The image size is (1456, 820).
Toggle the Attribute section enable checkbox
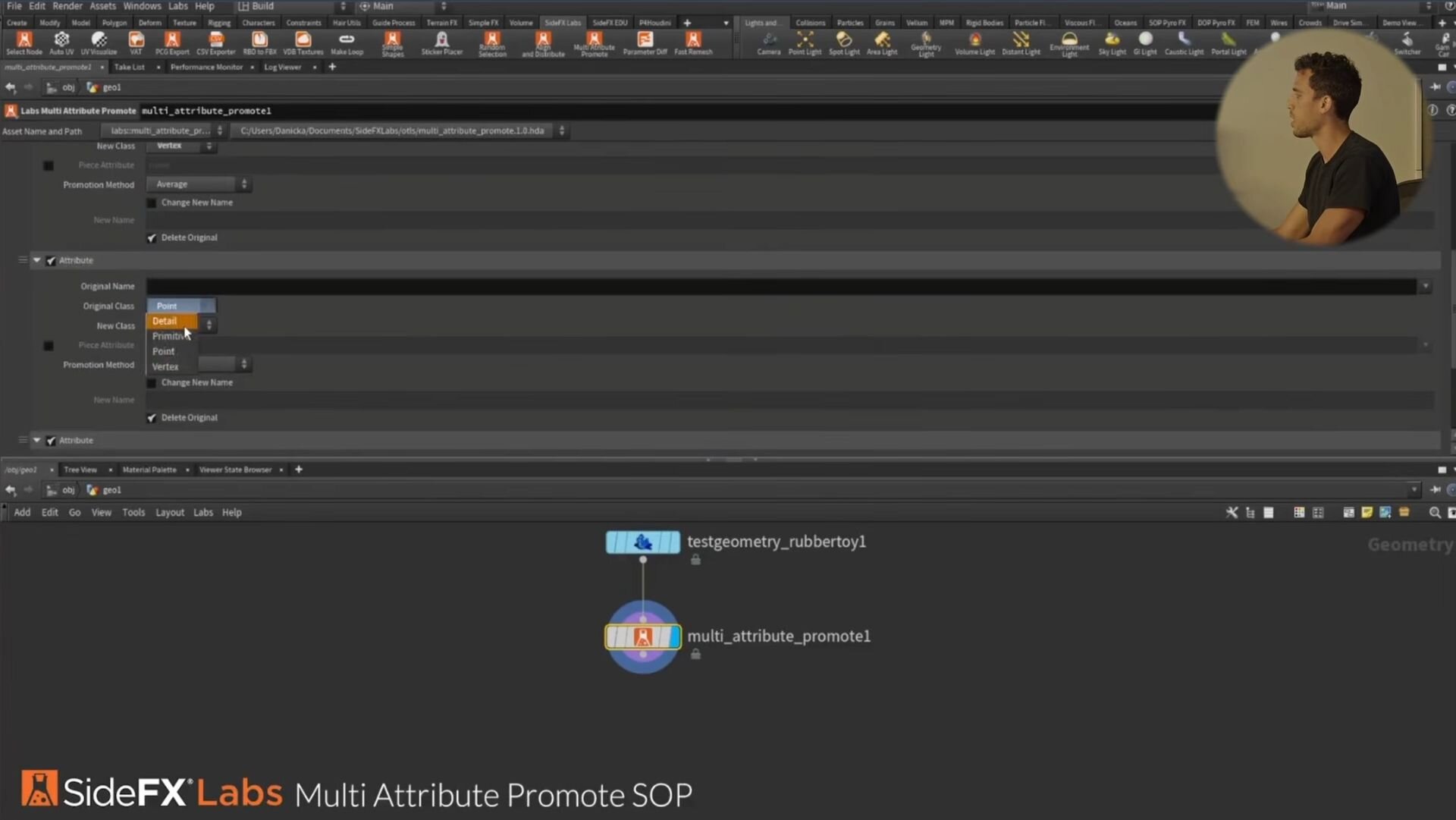click(51, 260)
